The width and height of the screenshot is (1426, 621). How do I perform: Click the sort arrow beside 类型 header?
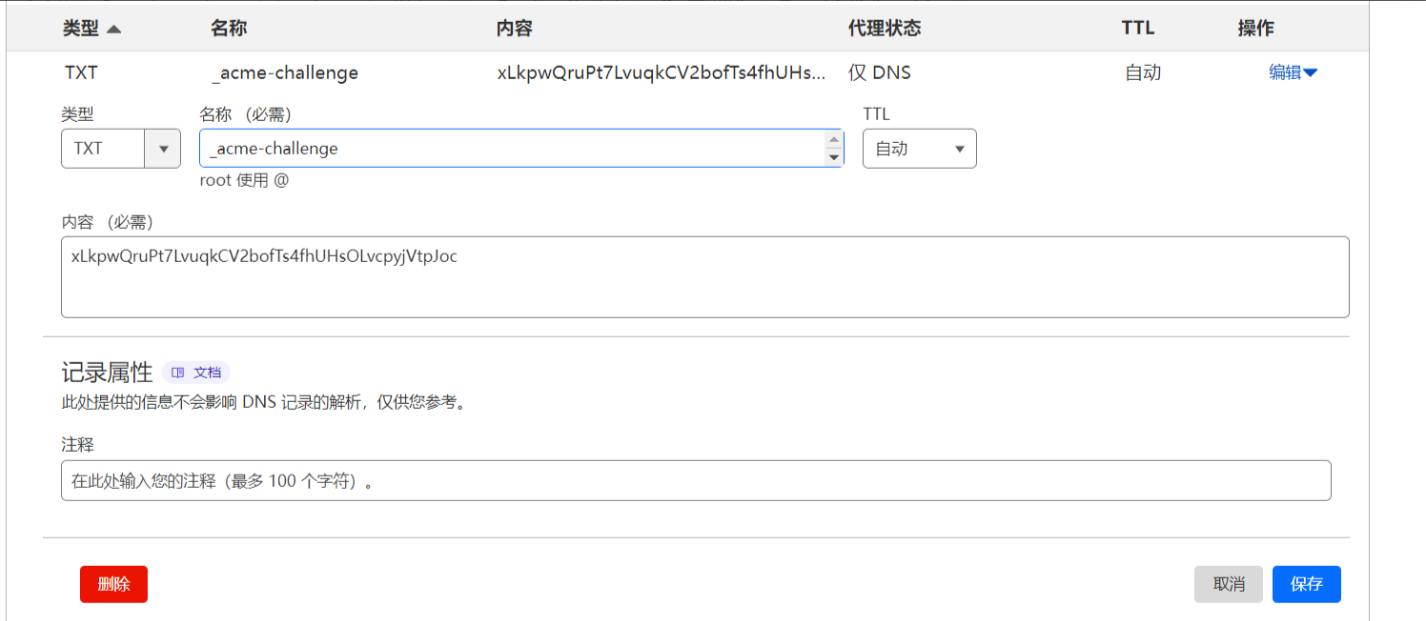(114, 29)
